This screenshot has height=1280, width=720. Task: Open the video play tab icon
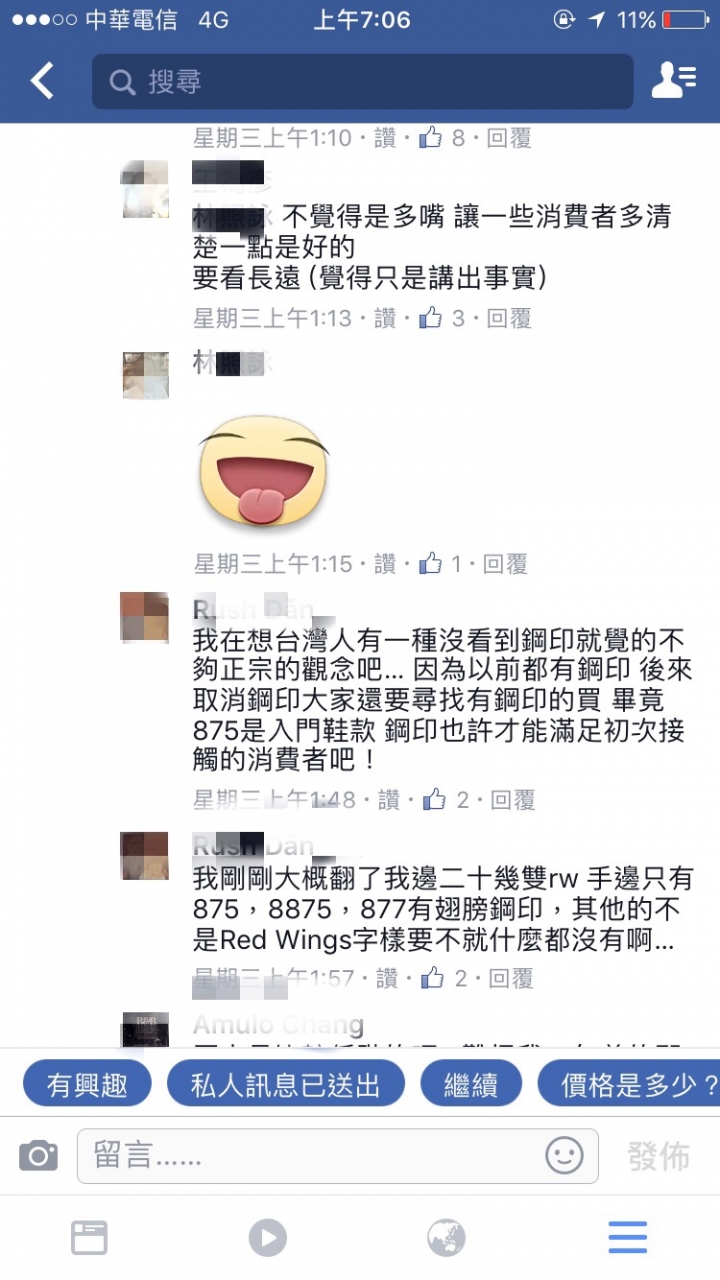[267, 1238]
